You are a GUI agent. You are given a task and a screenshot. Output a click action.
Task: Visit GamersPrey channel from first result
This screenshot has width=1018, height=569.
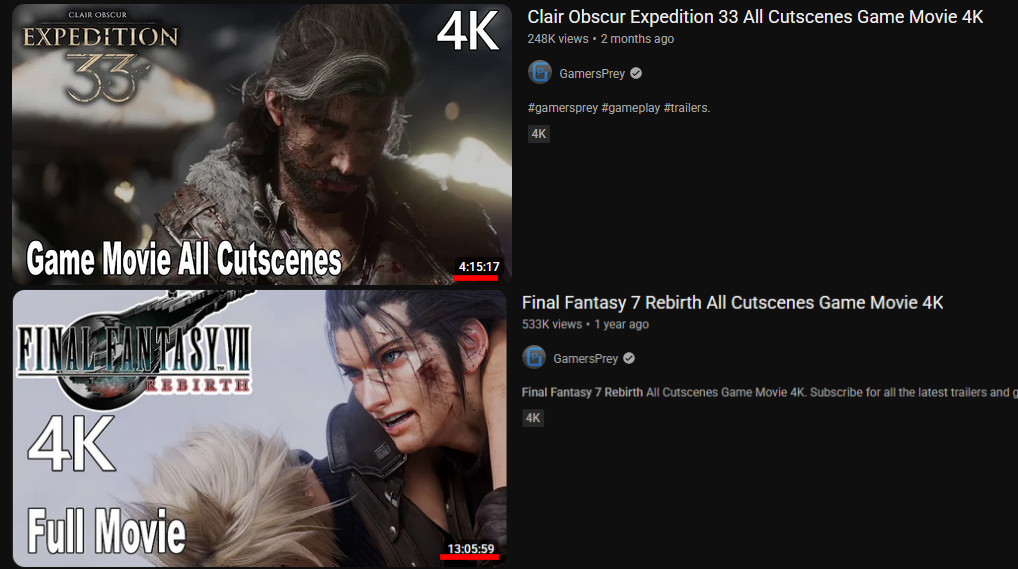592,74
